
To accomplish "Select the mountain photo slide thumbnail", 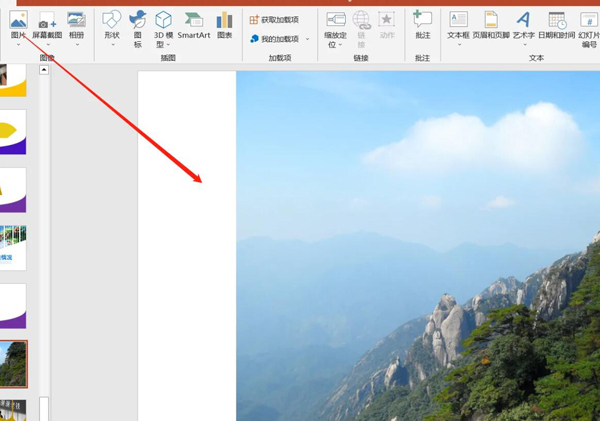I will (13, 364).
